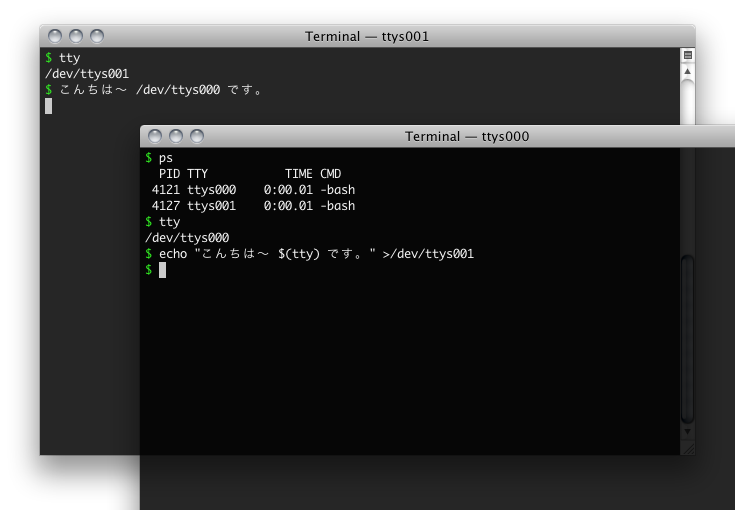Click the PID TTY TIME CMD header
This screenshot has width=735, height=510.
(x=250, y=174)
